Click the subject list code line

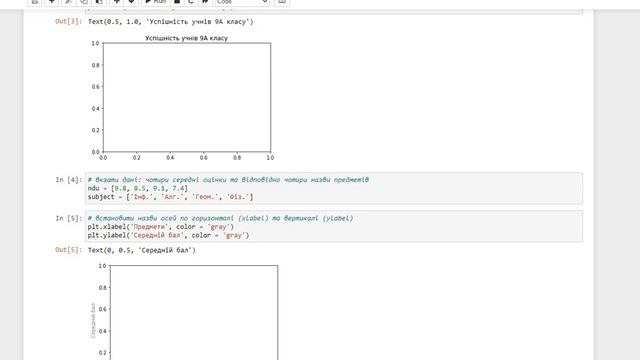point(170,197)
